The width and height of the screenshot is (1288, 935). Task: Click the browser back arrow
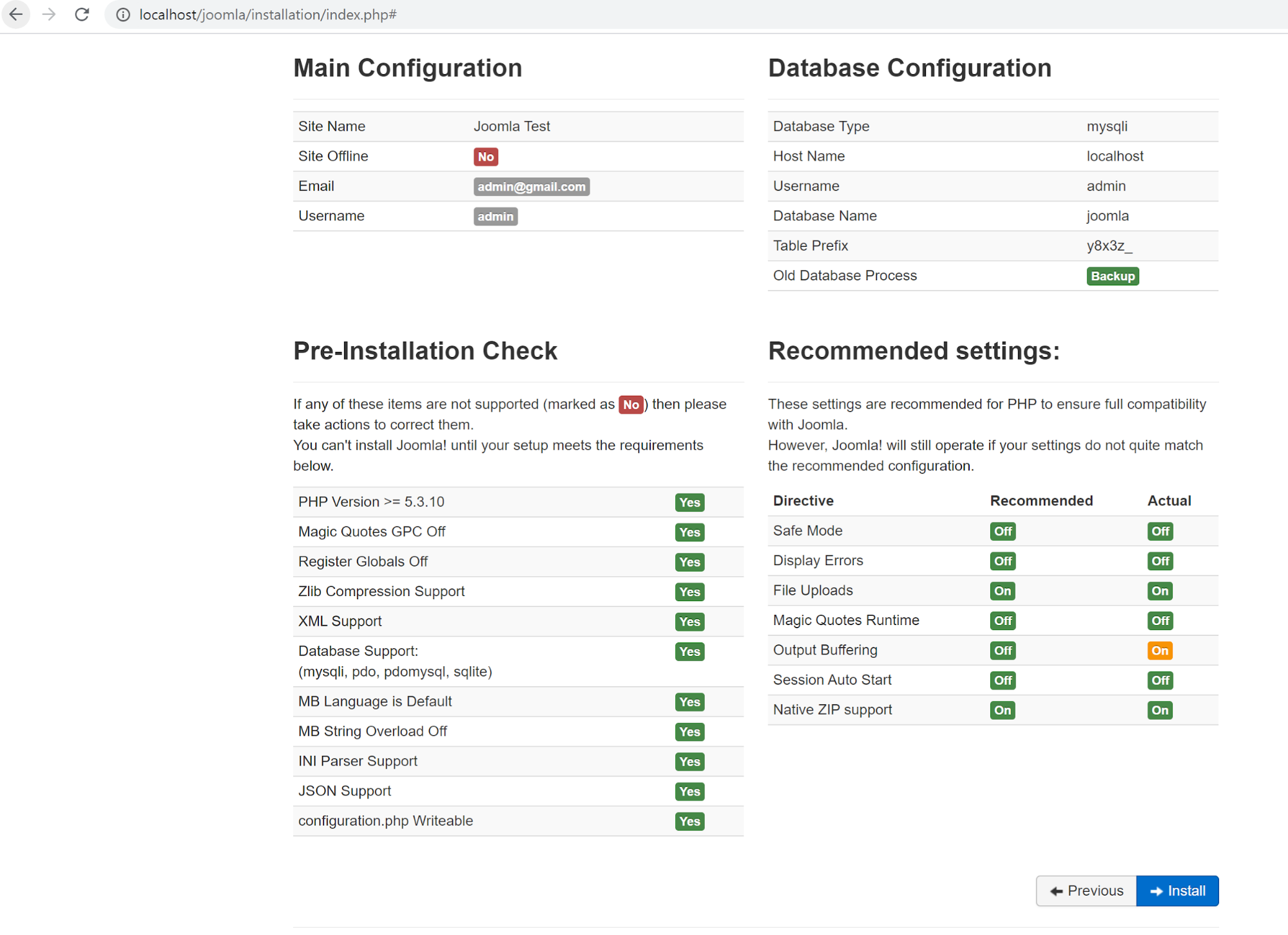pos(15,14)
